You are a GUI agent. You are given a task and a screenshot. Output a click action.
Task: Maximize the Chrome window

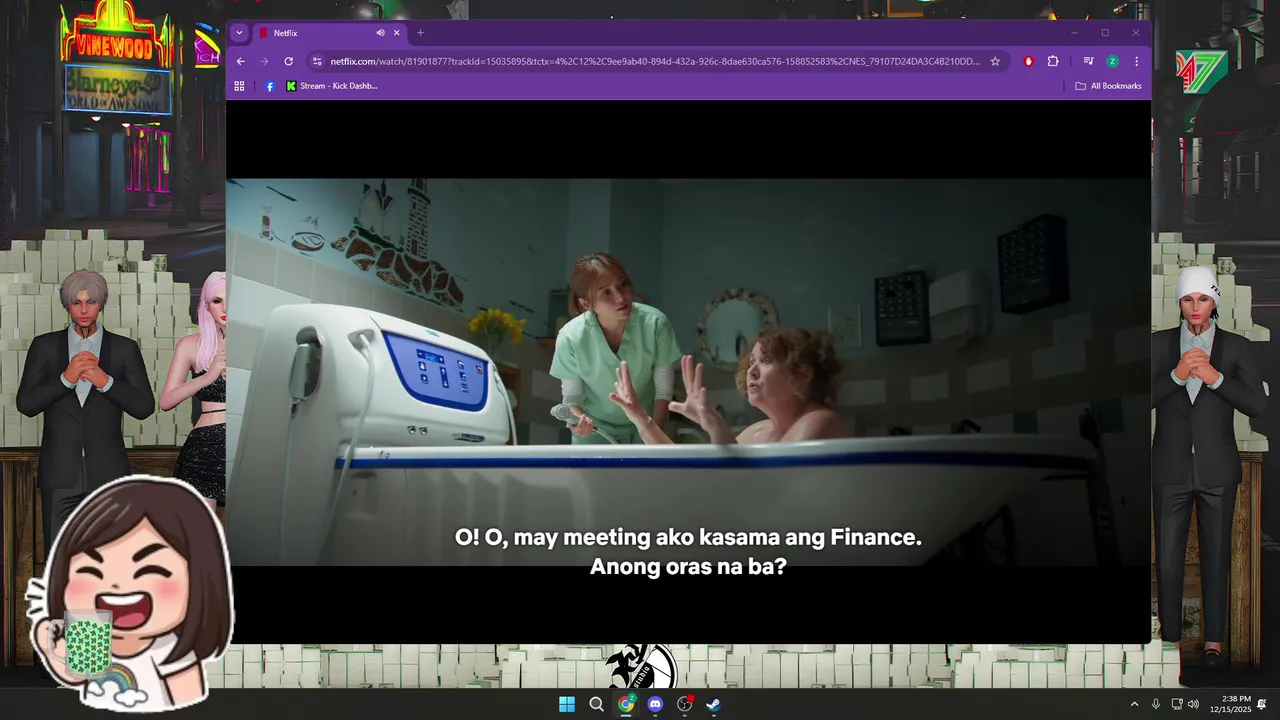click(x=1105, y=33)
